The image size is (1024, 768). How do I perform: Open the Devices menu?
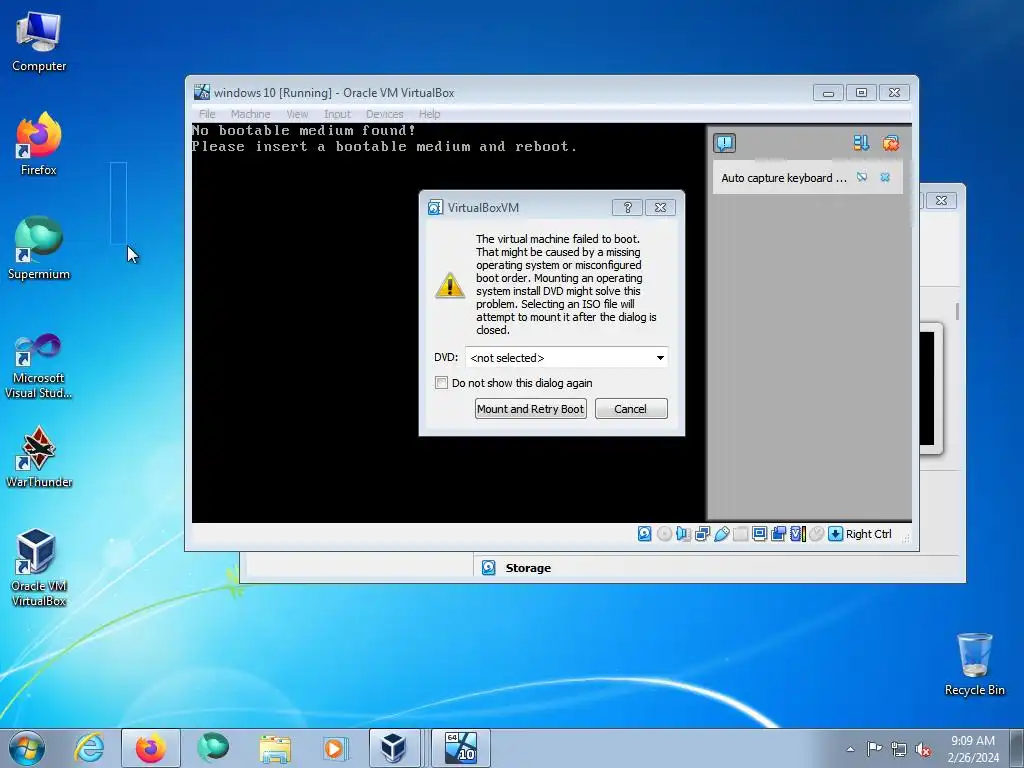click(x=385, y=114)
